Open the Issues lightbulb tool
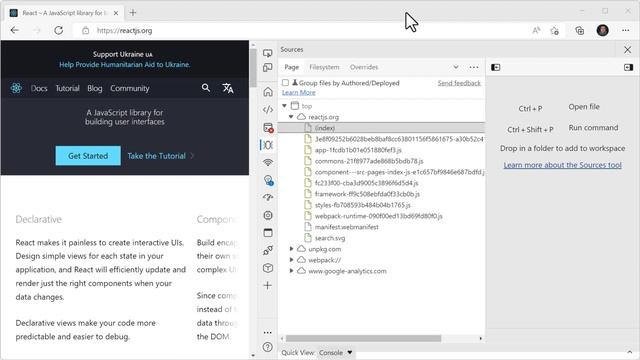The image size is (640, 360). pyautogui.click(x=268, y=180)
